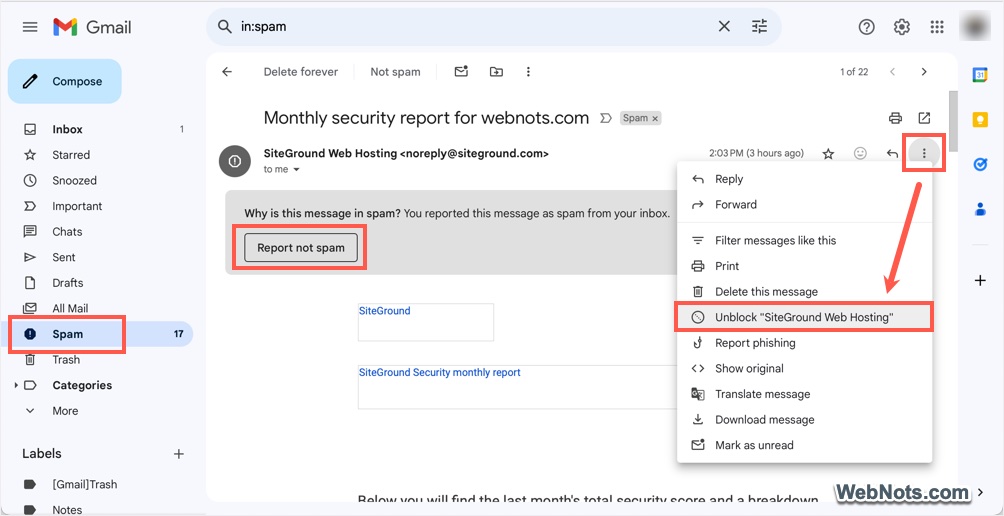Open toolbar More options three dots
This screenshot has height=516, width=1004.
[x=528, y=72]
